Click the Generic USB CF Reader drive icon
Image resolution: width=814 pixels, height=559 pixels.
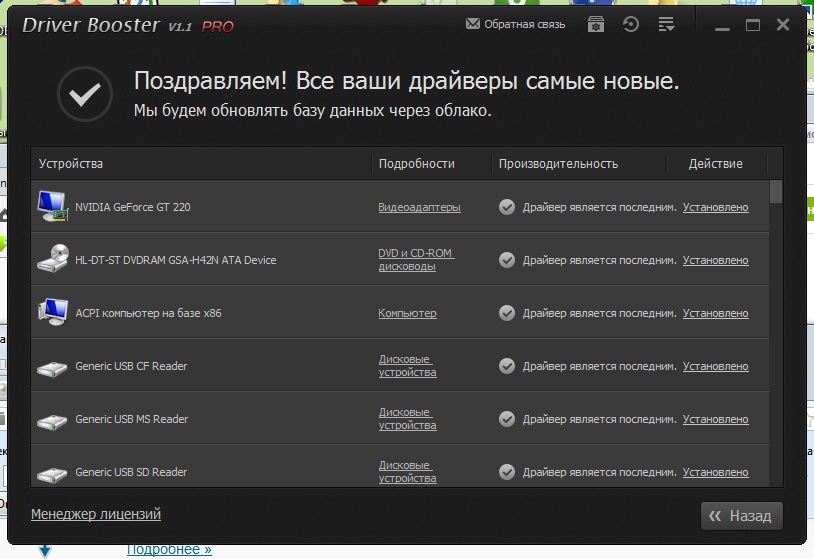[x=52, y=367]
